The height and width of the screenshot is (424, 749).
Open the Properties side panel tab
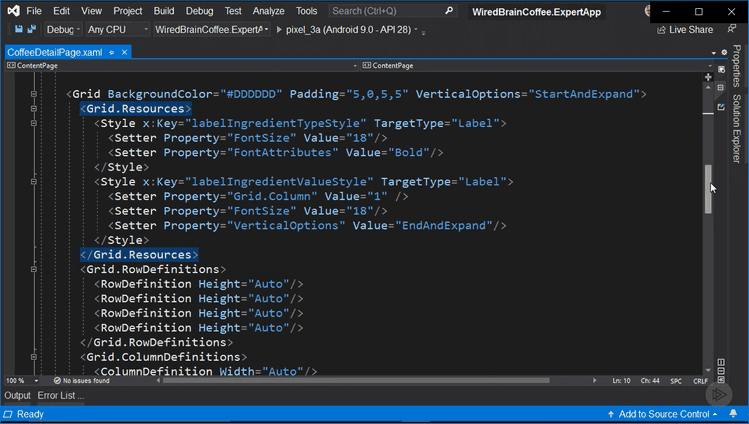(737, 66)
